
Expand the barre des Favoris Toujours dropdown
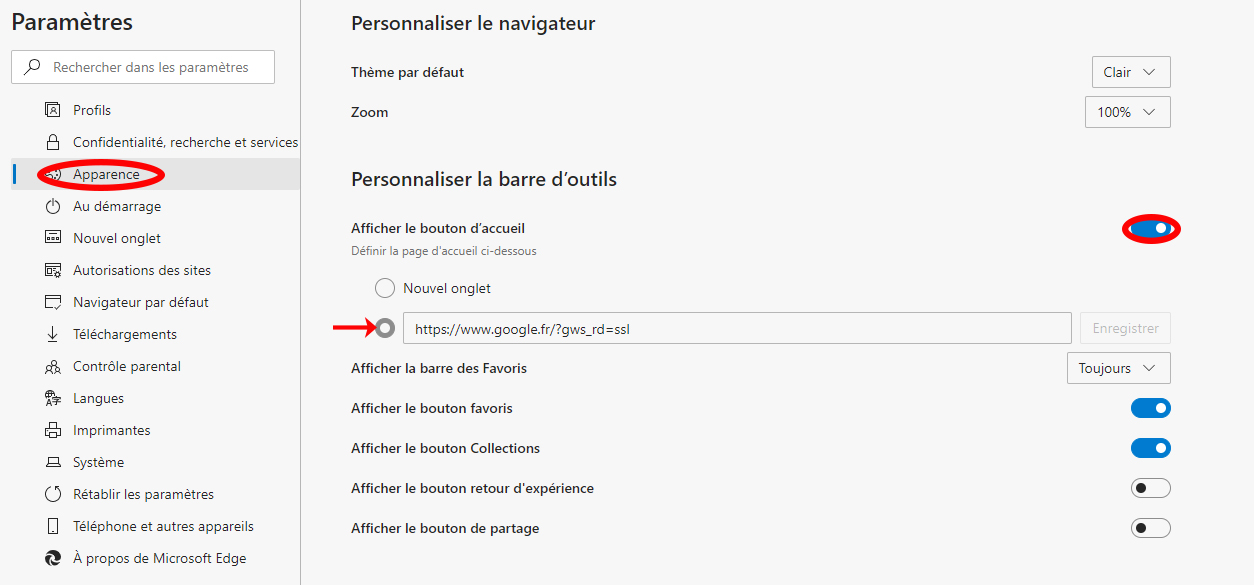click(x=1118, y=368)
